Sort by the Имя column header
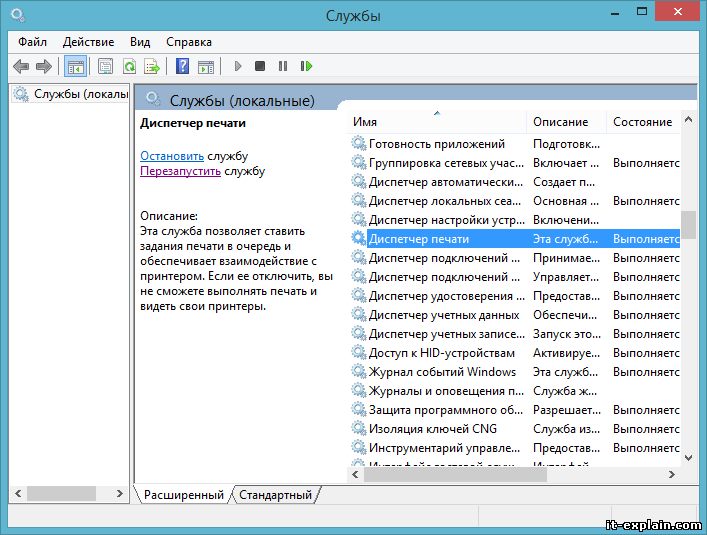The image size is (707, 535). click(x=436, y=122)
